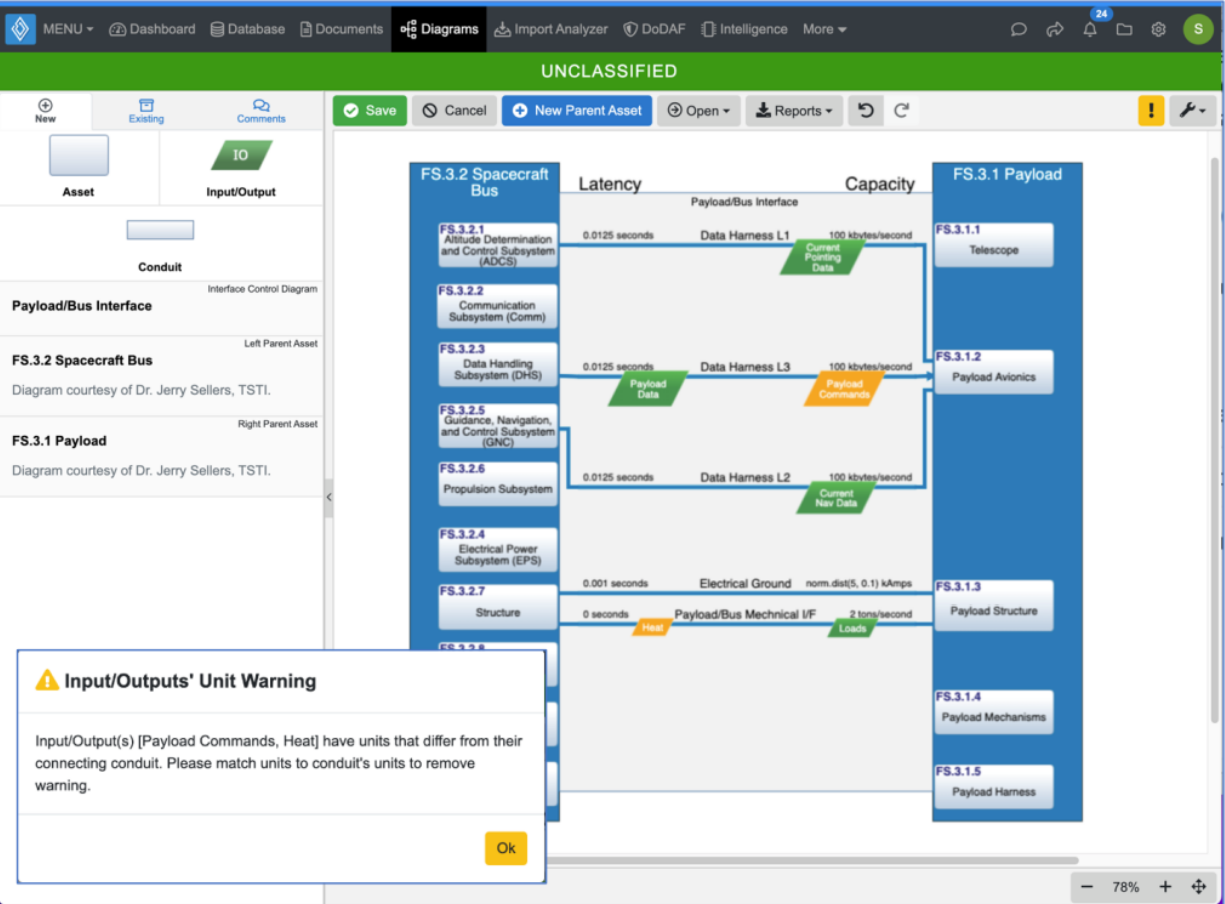1225x904 pixels.
Task: Select the DoDAF section
Action: 654,29
